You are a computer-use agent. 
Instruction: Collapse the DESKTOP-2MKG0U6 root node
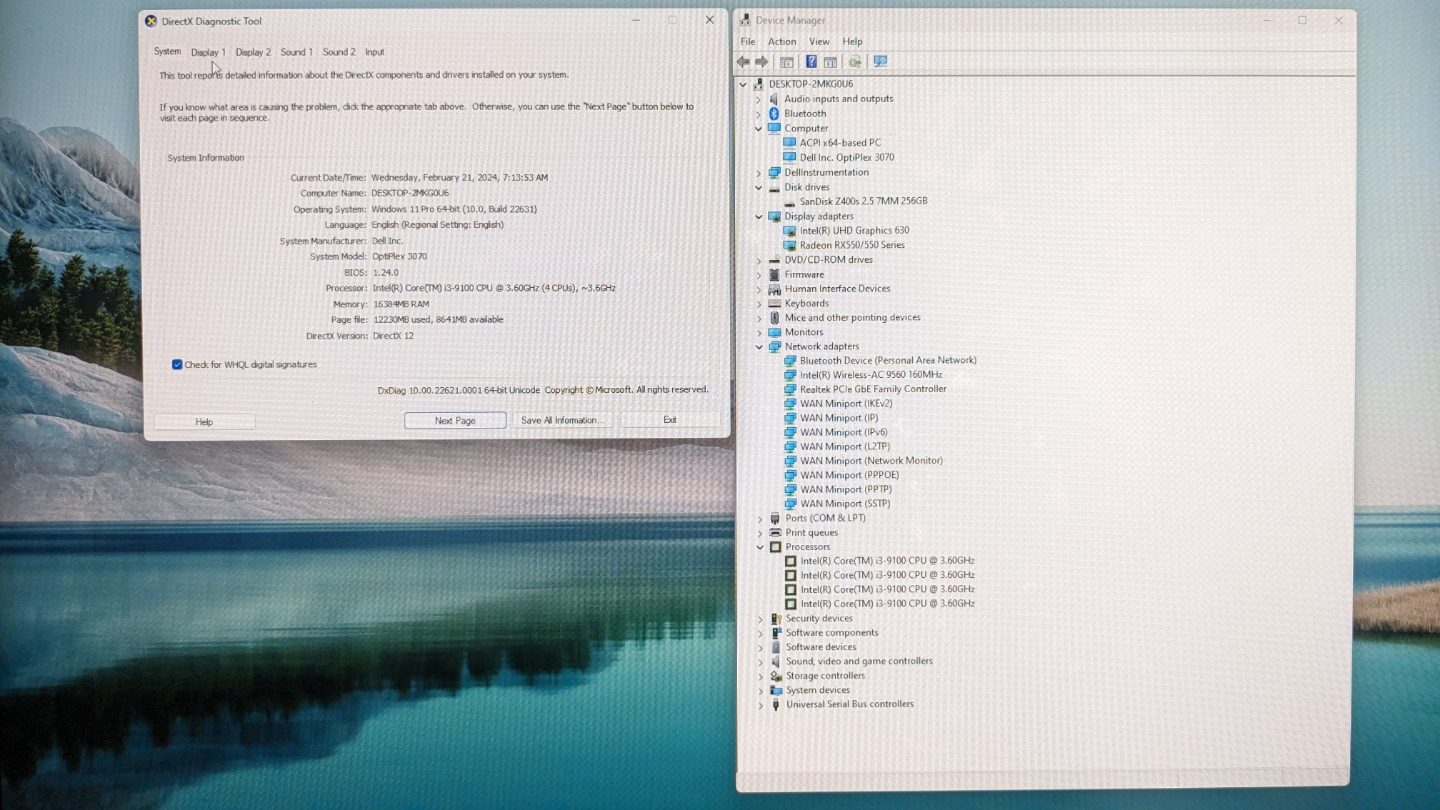pyautogui.click(x=743, y=84)
